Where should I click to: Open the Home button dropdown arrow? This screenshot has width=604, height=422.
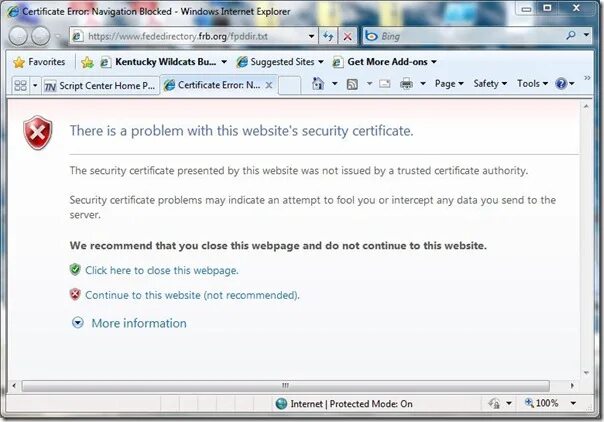[334, 84]
